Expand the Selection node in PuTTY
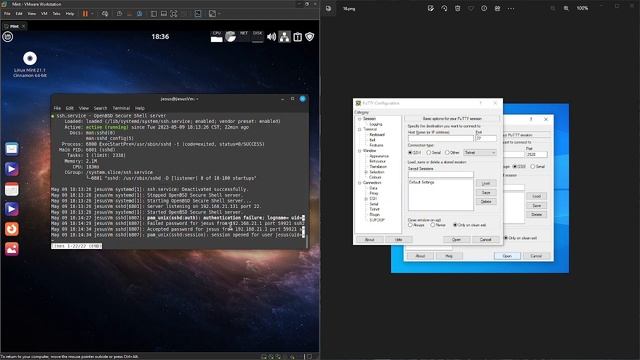The width and height of the screenshot is (640, 360). (366, 172)
